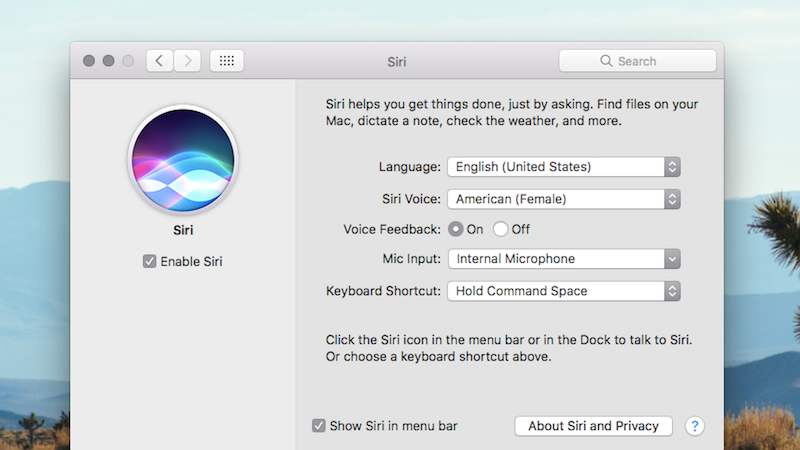Select Voice Feedback Off radio button
Screen dimensions: 800x450
[x=501, y=229]
